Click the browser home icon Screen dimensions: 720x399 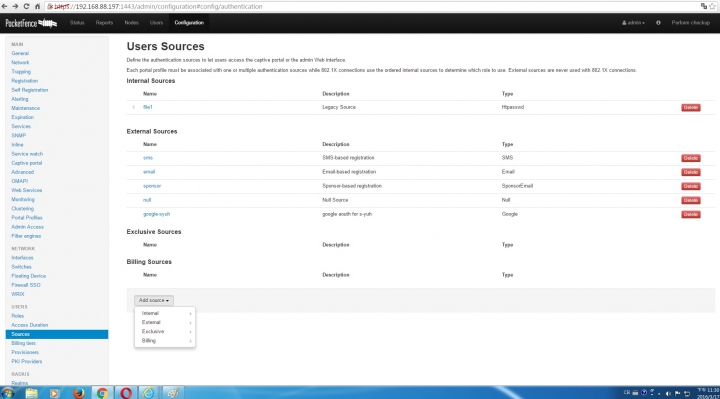tap(37, 6)
